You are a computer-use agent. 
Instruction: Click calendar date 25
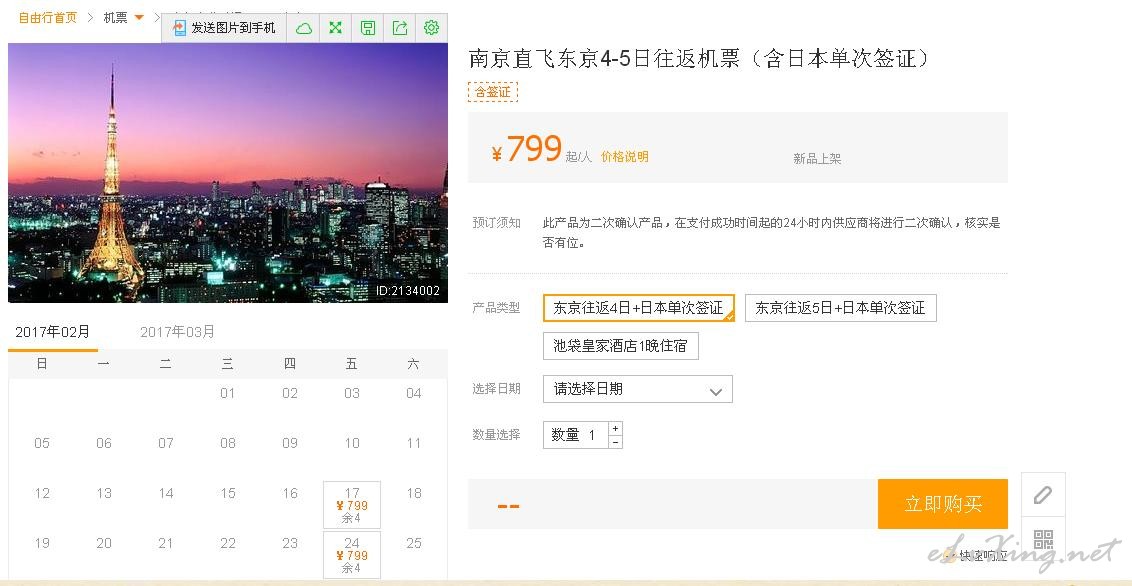pos(414,543)
